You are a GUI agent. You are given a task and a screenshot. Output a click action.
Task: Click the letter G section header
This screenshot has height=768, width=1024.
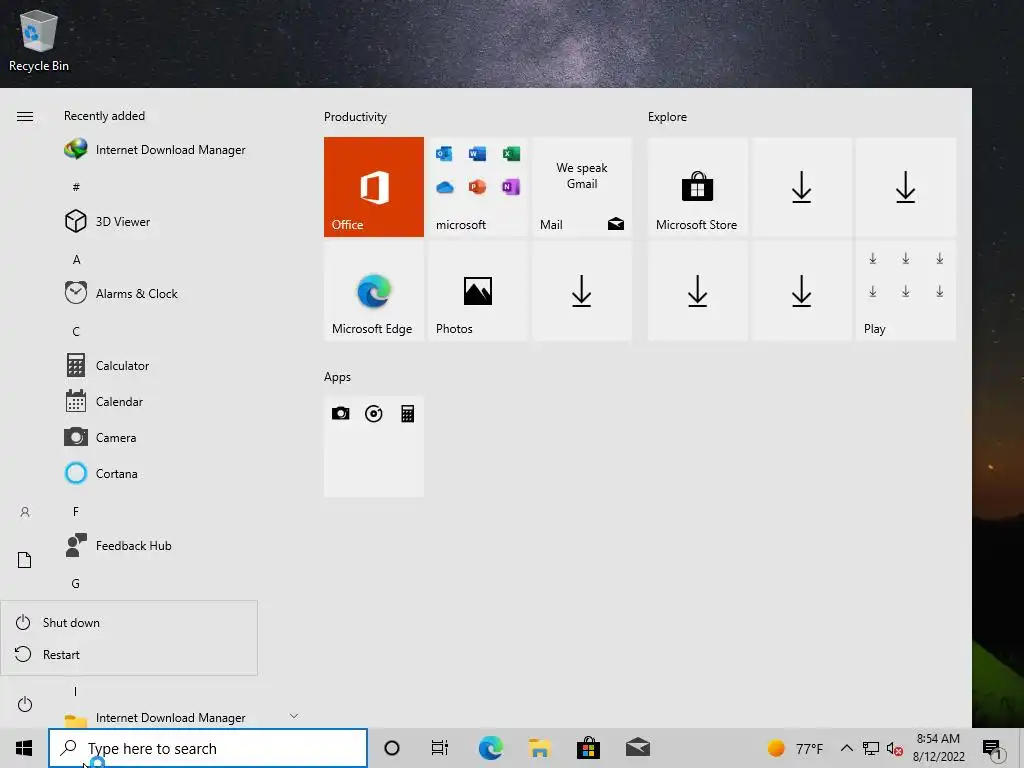pos(76,584)
